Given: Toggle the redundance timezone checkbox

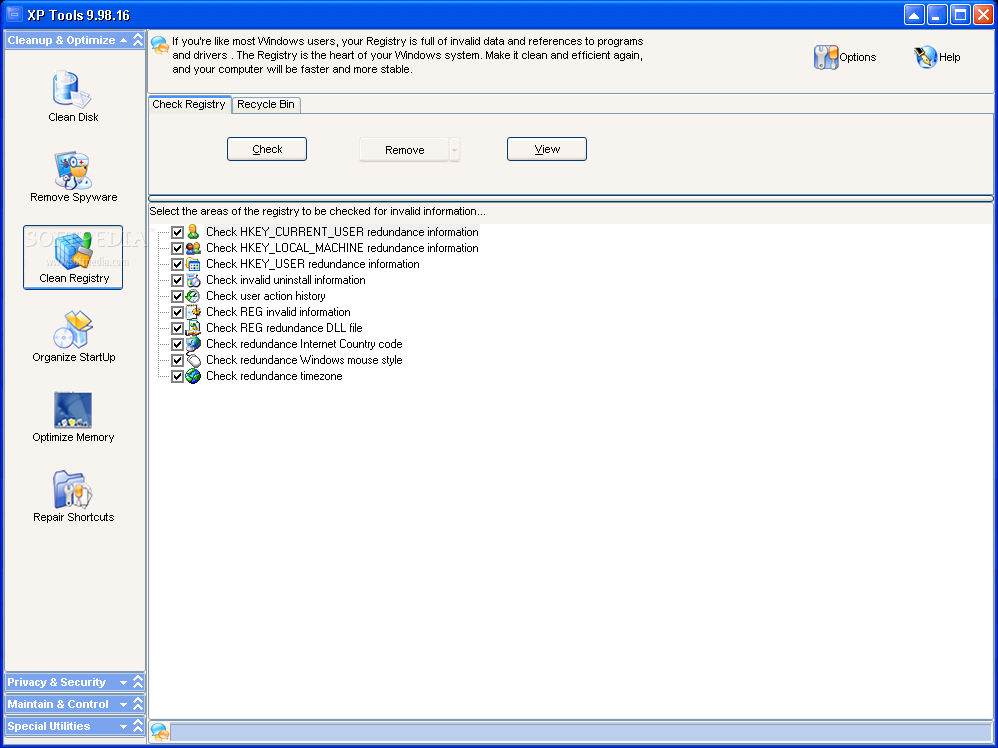Looking at the screenshot, I should (178, 376).
